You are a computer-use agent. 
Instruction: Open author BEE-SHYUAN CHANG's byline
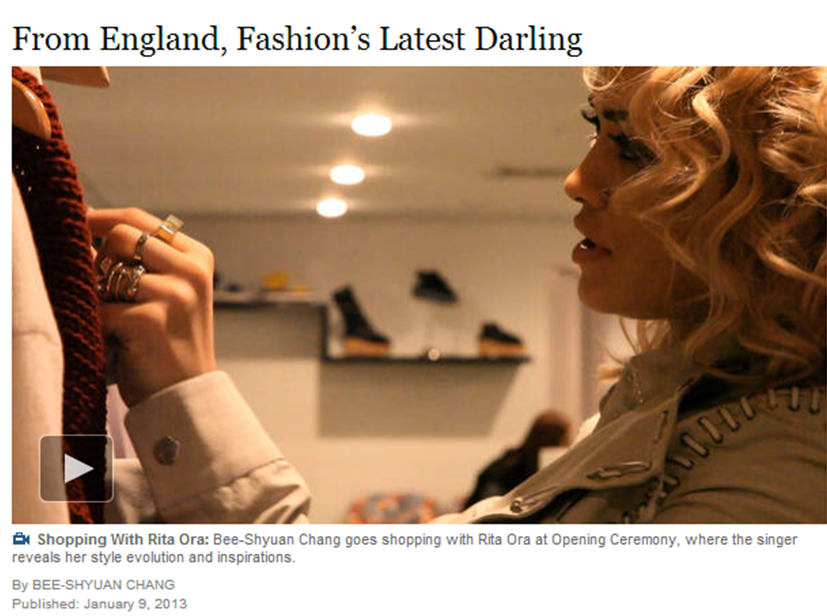(103, 584)
